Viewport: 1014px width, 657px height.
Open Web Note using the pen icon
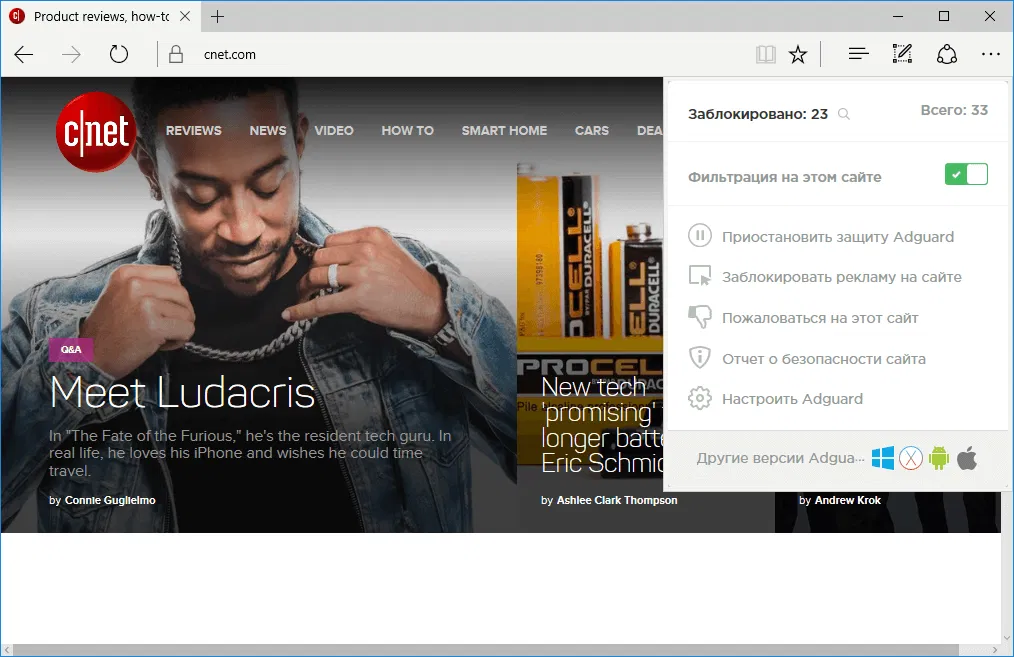(901, 54)
